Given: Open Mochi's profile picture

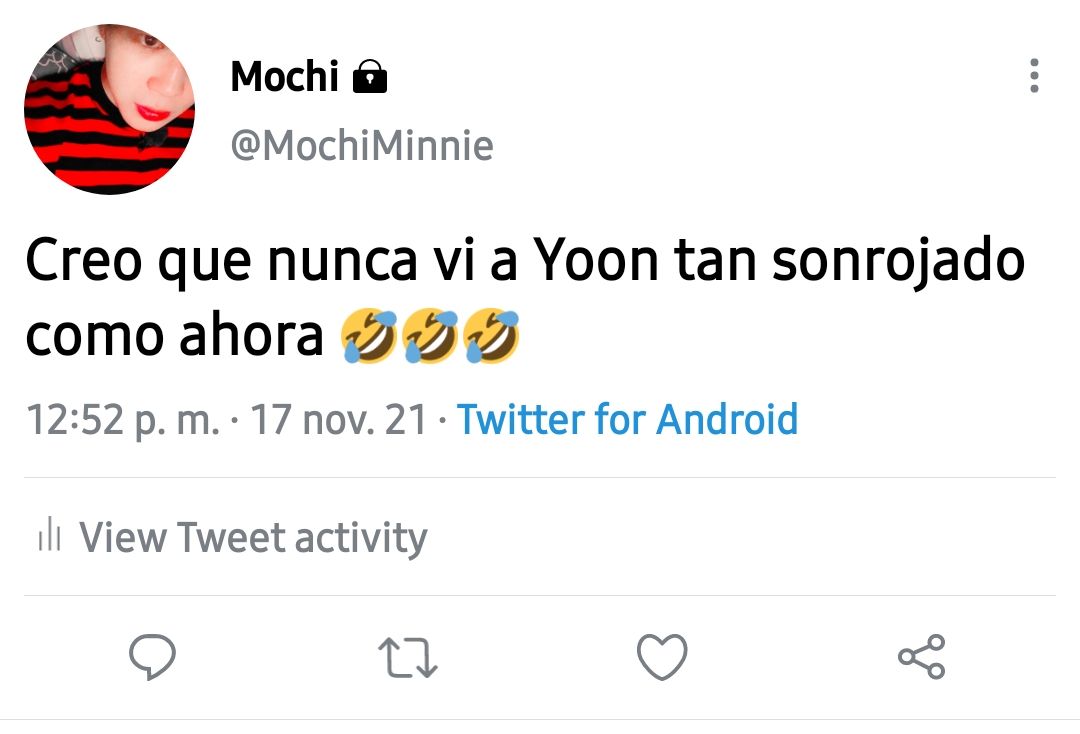Looking at the screenshot, I should click(x=110, y=109).
